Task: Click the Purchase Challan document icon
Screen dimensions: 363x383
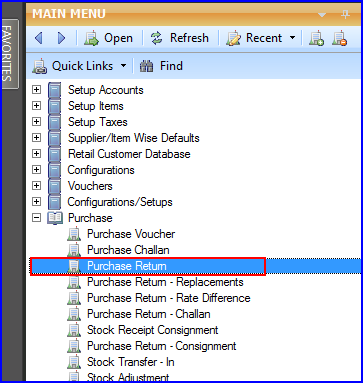Action: click(x=74, y=250)
